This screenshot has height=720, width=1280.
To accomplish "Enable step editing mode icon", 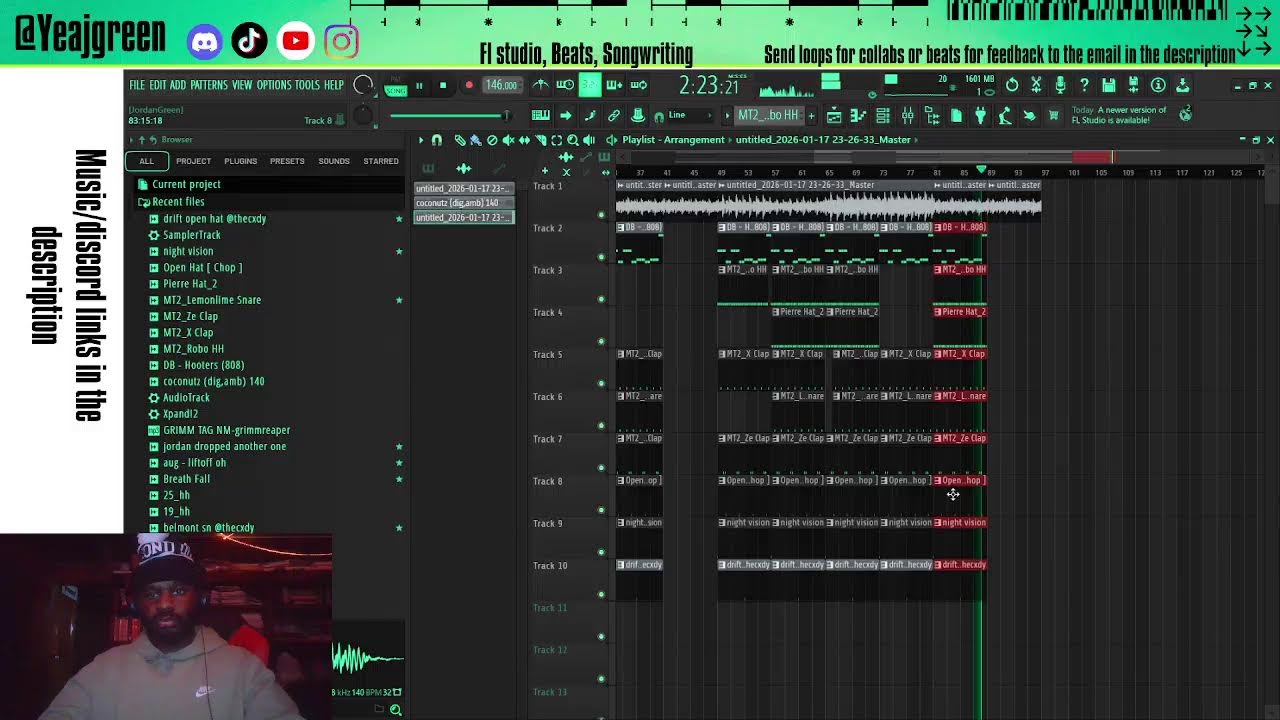I will coord(590,115).
